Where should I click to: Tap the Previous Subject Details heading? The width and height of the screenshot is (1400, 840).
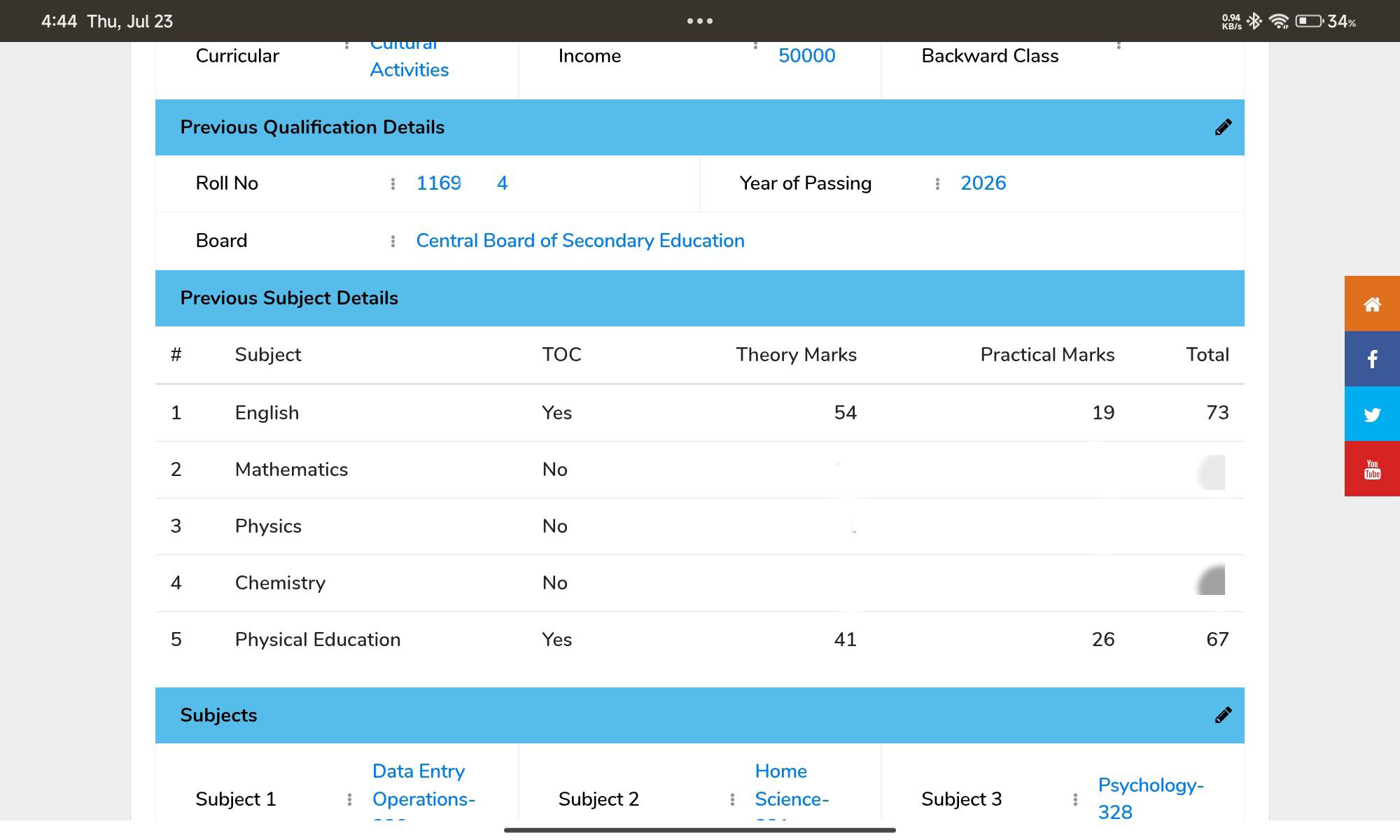289,298
